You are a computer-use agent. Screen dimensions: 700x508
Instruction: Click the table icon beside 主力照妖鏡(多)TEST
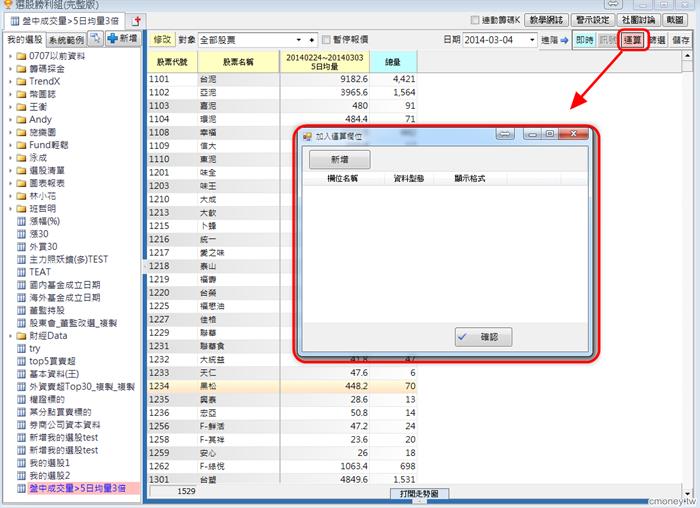click(x=21, y=259)
